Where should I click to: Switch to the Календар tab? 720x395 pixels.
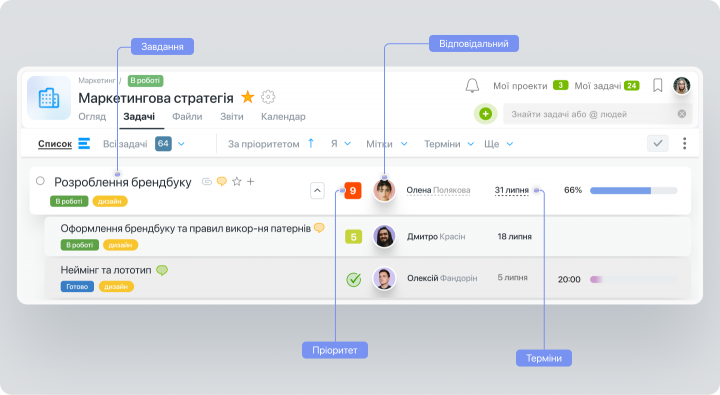(x=283, y=117)
